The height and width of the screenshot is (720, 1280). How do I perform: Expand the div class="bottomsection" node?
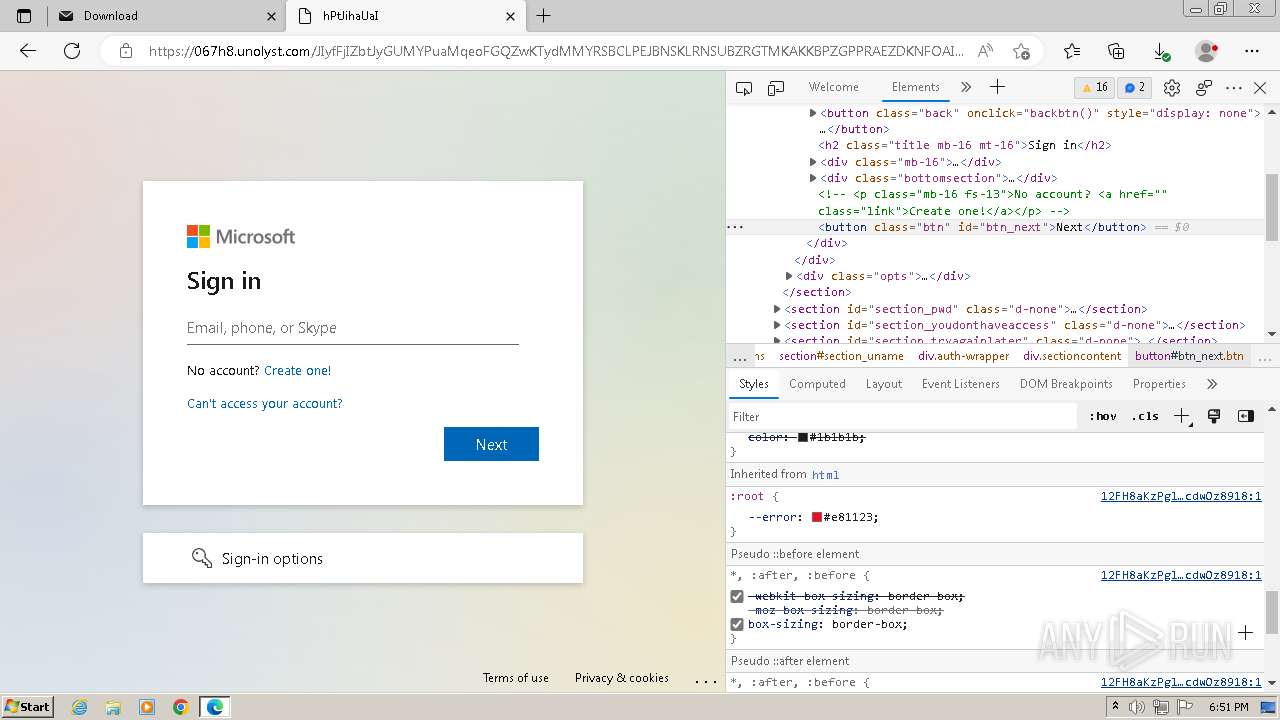point(813,178)
